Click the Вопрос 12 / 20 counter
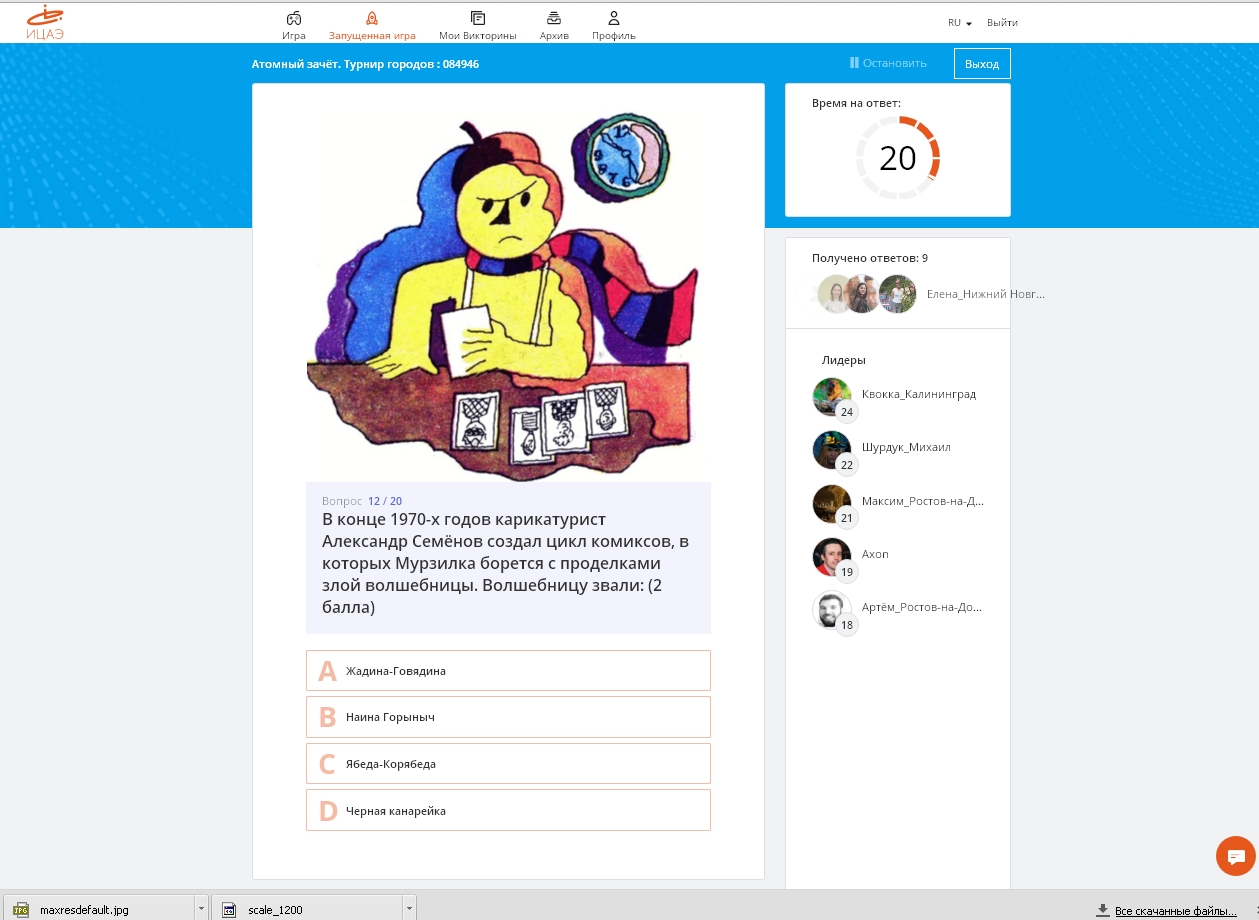The height and width of the screenshot is (920, 1259). 362,501
